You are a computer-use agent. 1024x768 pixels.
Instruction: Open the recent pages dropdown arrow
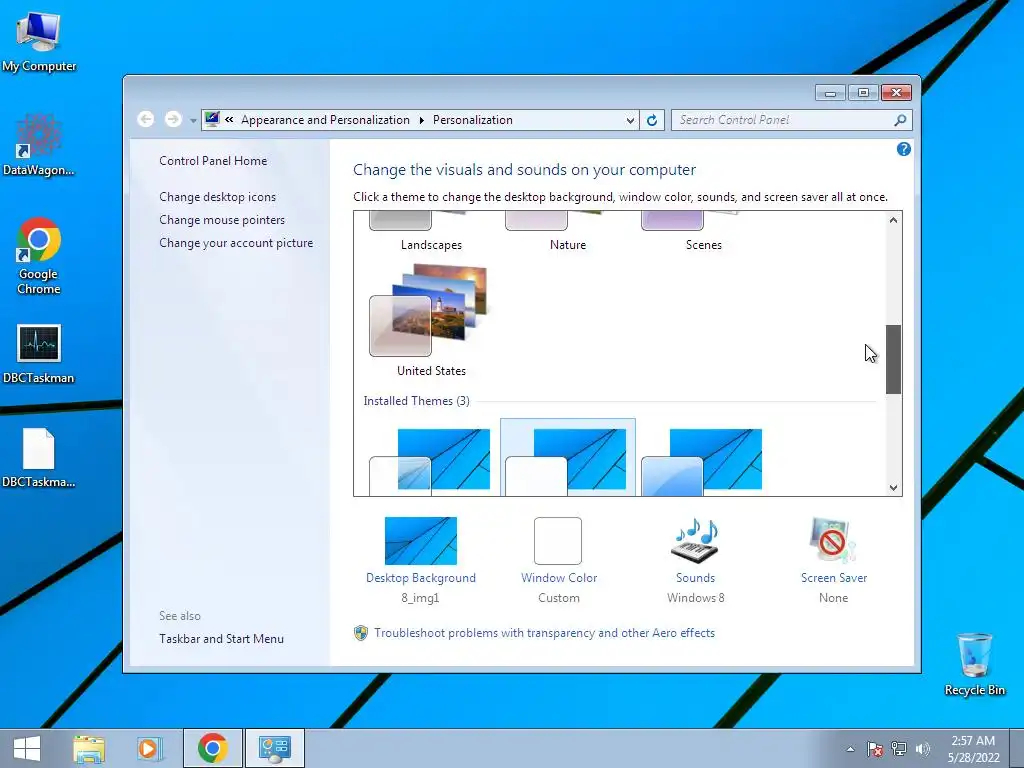pos(193,120)
